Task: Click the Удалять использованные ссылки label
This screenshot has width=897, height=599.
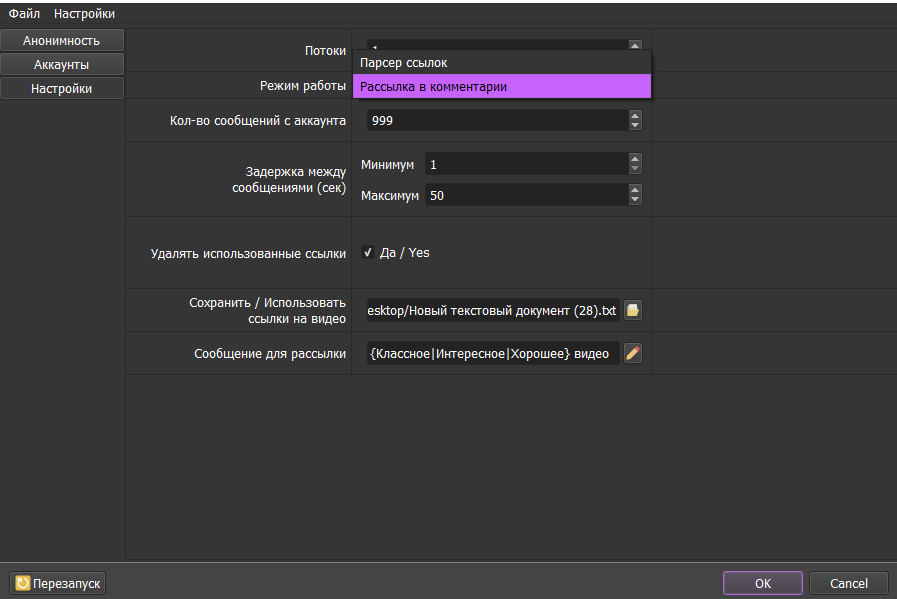Action: point(248,253)
